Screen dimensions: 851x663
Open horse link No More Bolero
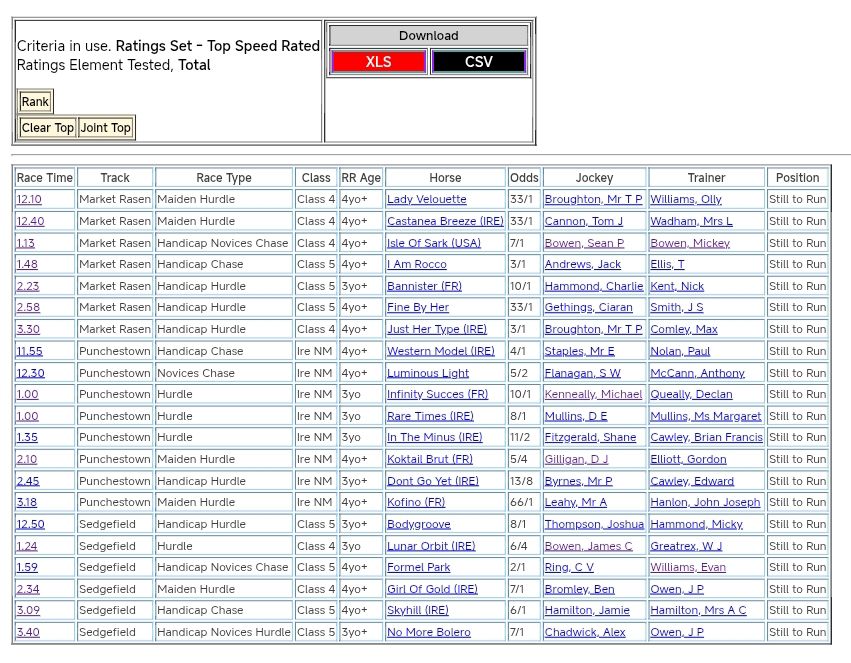[428, 633]
